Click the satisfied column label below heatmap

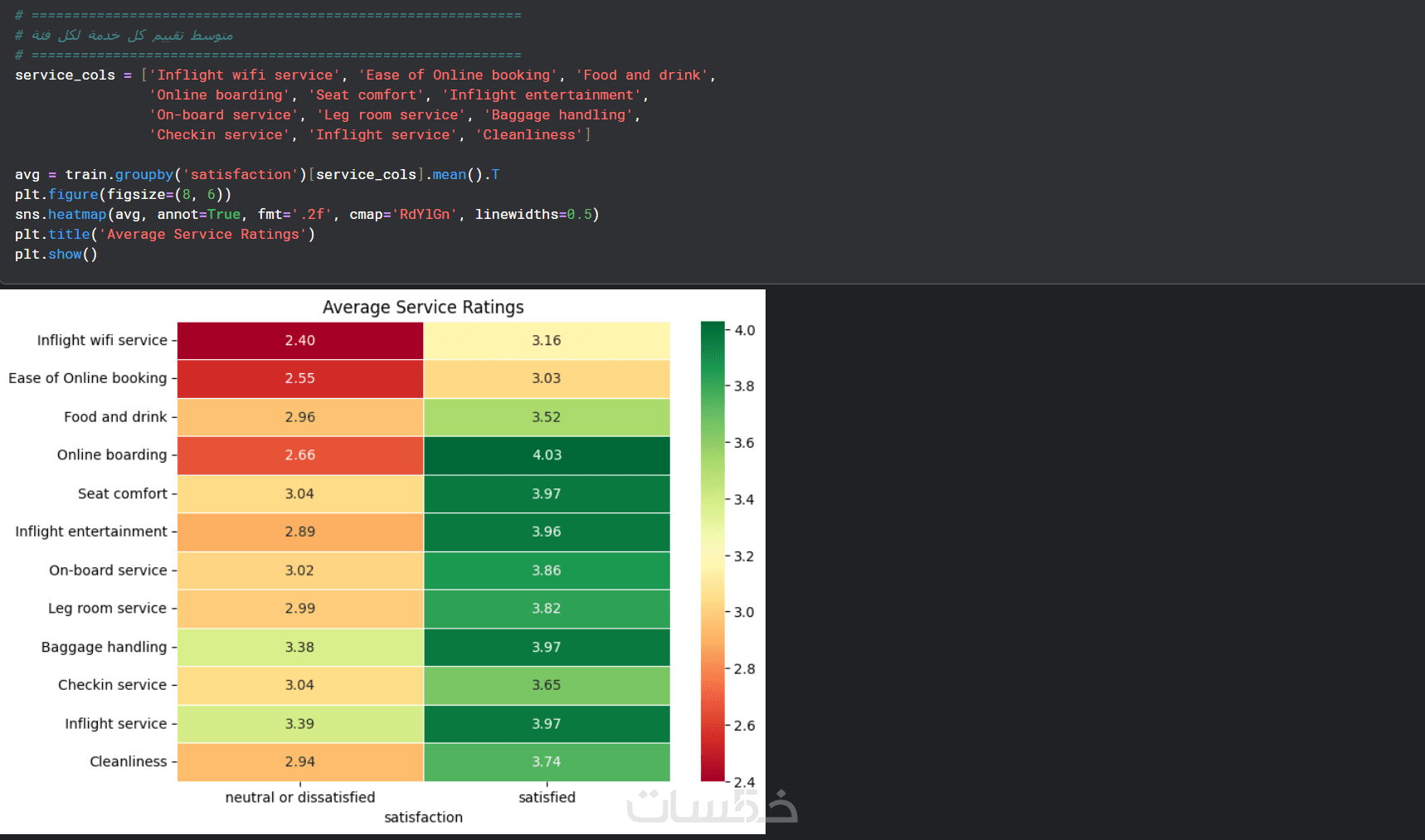click(547, 797)
